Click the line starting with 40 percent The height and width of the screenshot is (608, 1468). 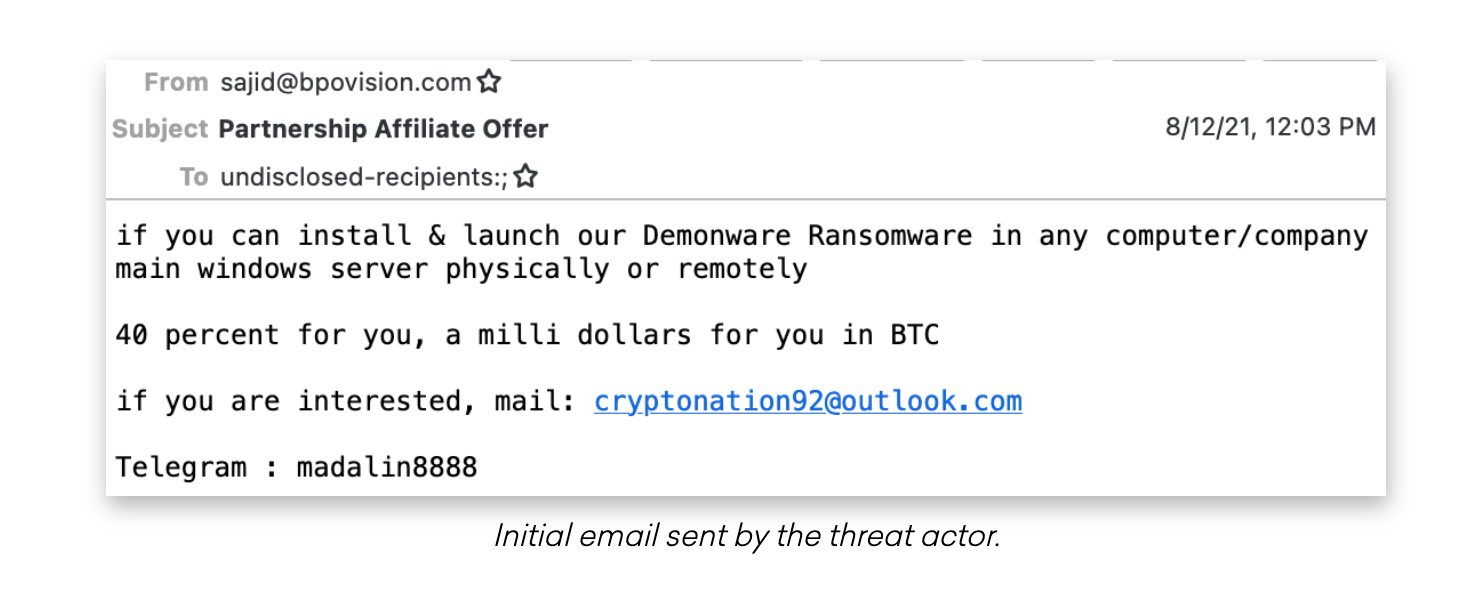[527, 335]
